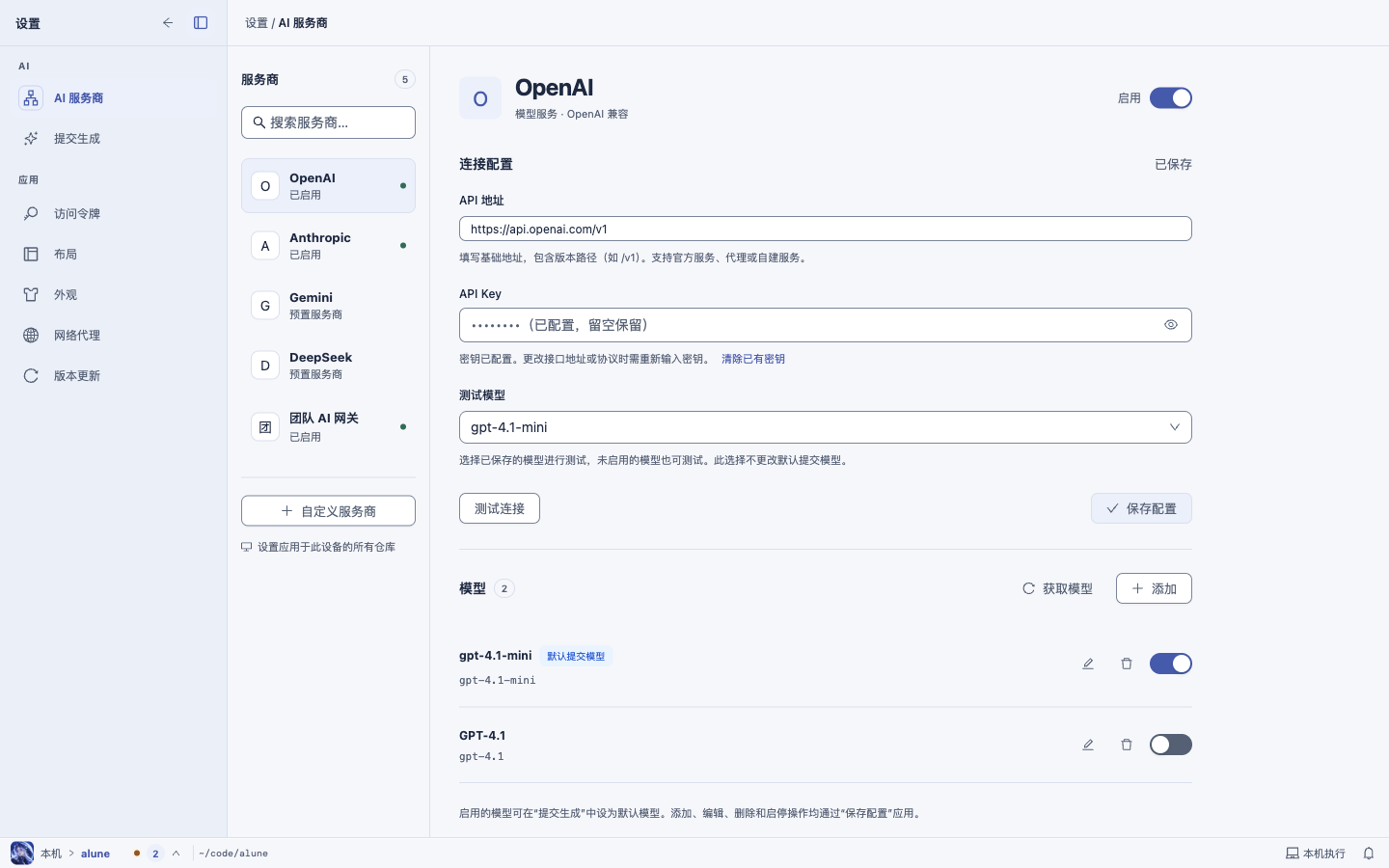Image resolution: width=1389 pixels, height=868 pixels.
Task: Open 外观 settings page
Action: click(x=113, y=295)
